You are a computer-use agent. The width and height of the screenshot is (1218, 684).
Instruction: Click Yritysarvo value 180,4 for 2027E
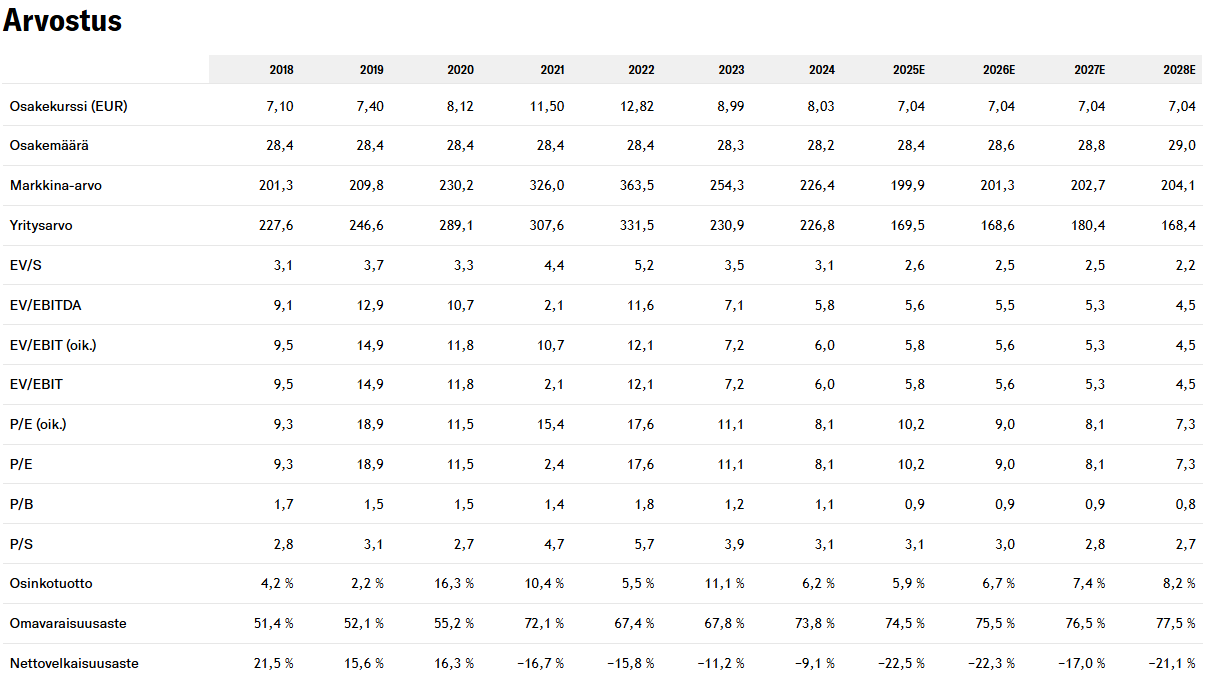tap(1088, 226)
